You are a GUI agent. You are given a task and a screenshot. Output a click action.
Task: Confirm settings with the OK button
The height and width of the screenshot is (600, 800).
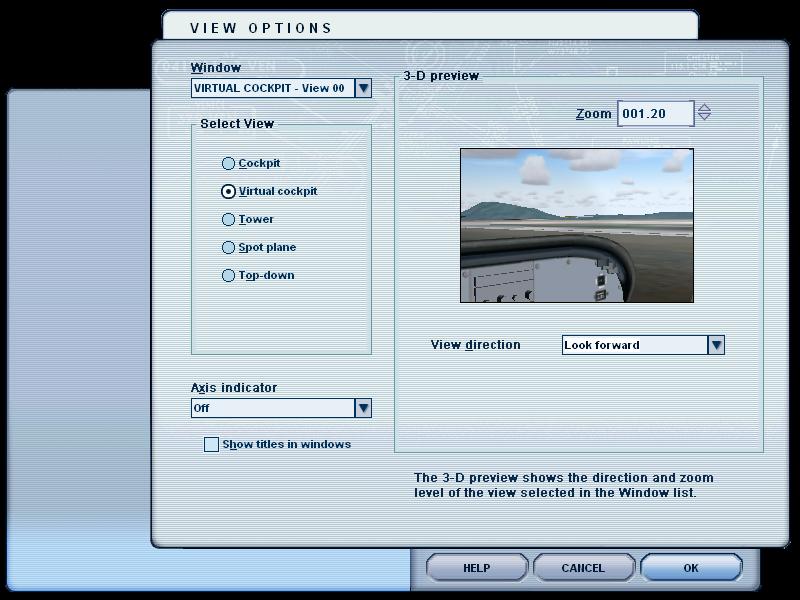pos(691,568)
